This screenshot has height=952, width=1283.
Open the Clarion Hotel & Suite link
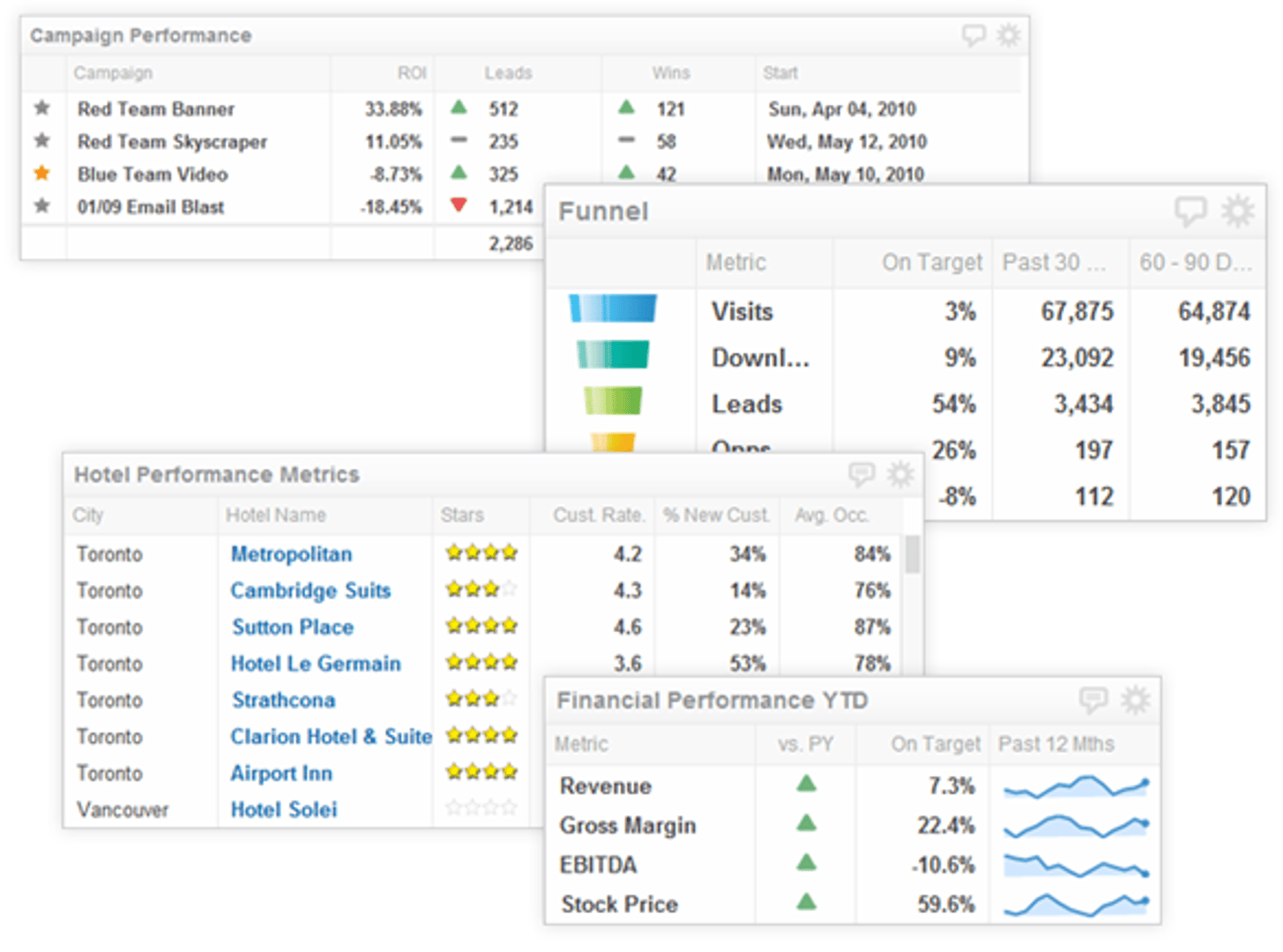pos(331,736)
